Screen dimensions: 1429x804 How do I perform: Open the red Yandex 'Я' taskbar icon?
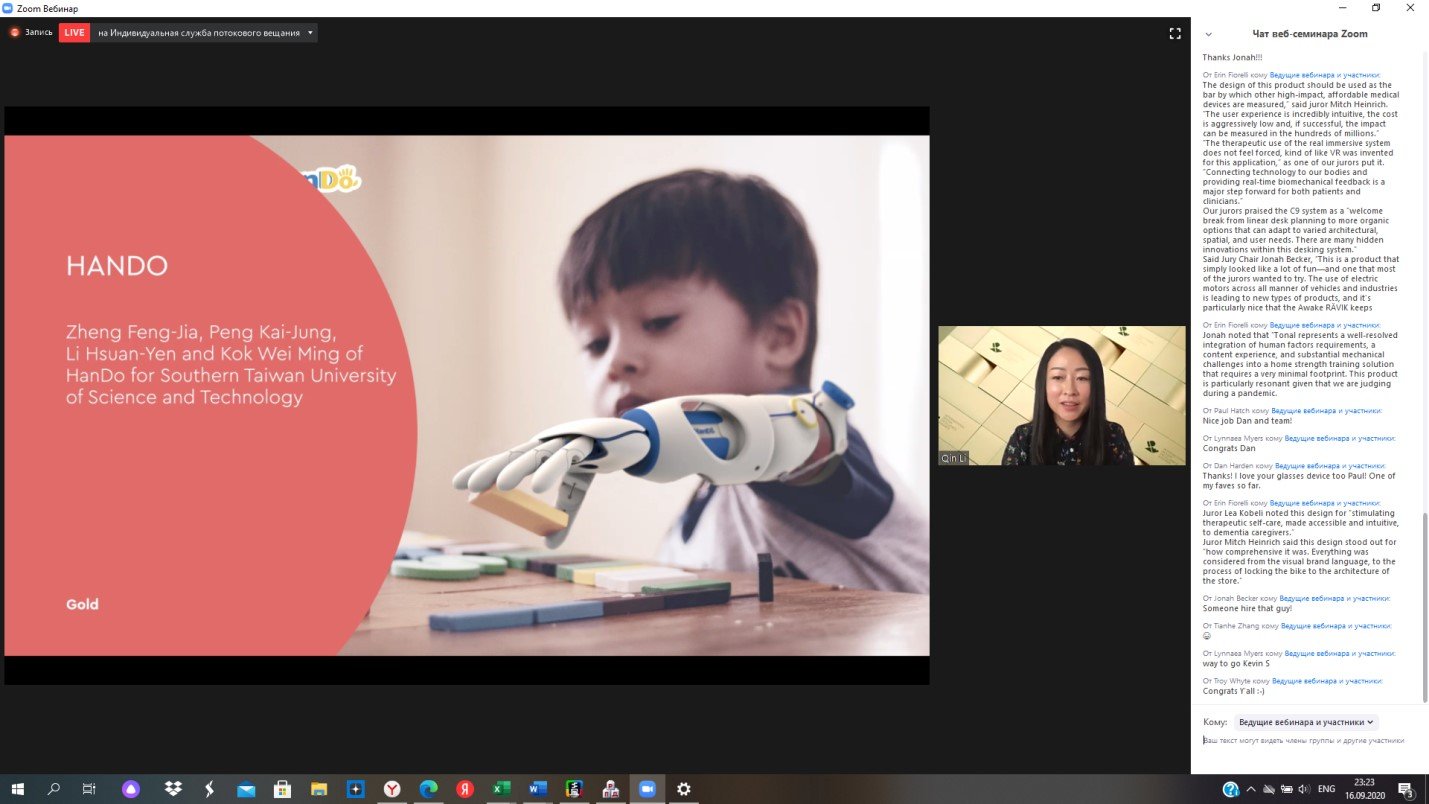click(465, 789)
